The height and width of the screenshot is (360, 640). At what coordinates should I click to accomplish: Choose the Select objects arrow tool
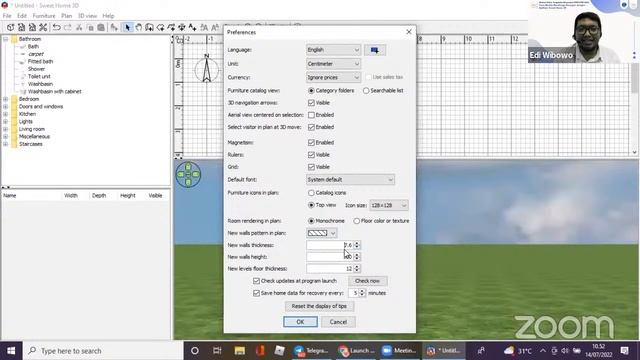(x=128, y=27)
